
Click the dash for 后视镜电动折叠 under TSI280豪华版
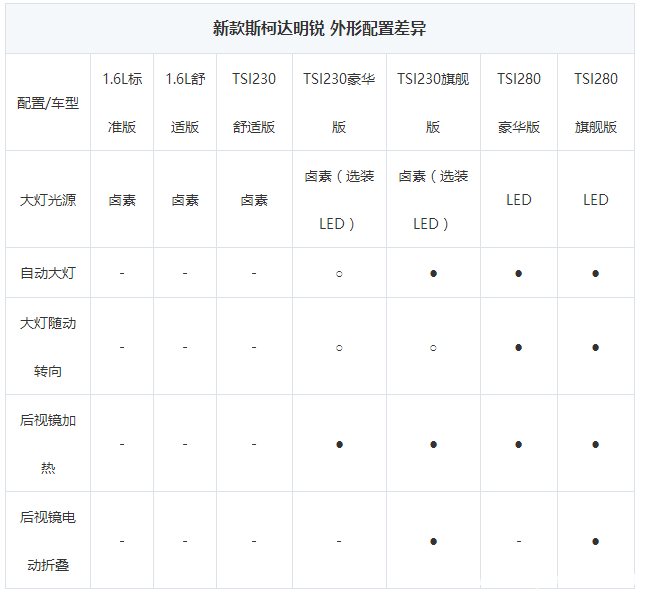[518, 541]
